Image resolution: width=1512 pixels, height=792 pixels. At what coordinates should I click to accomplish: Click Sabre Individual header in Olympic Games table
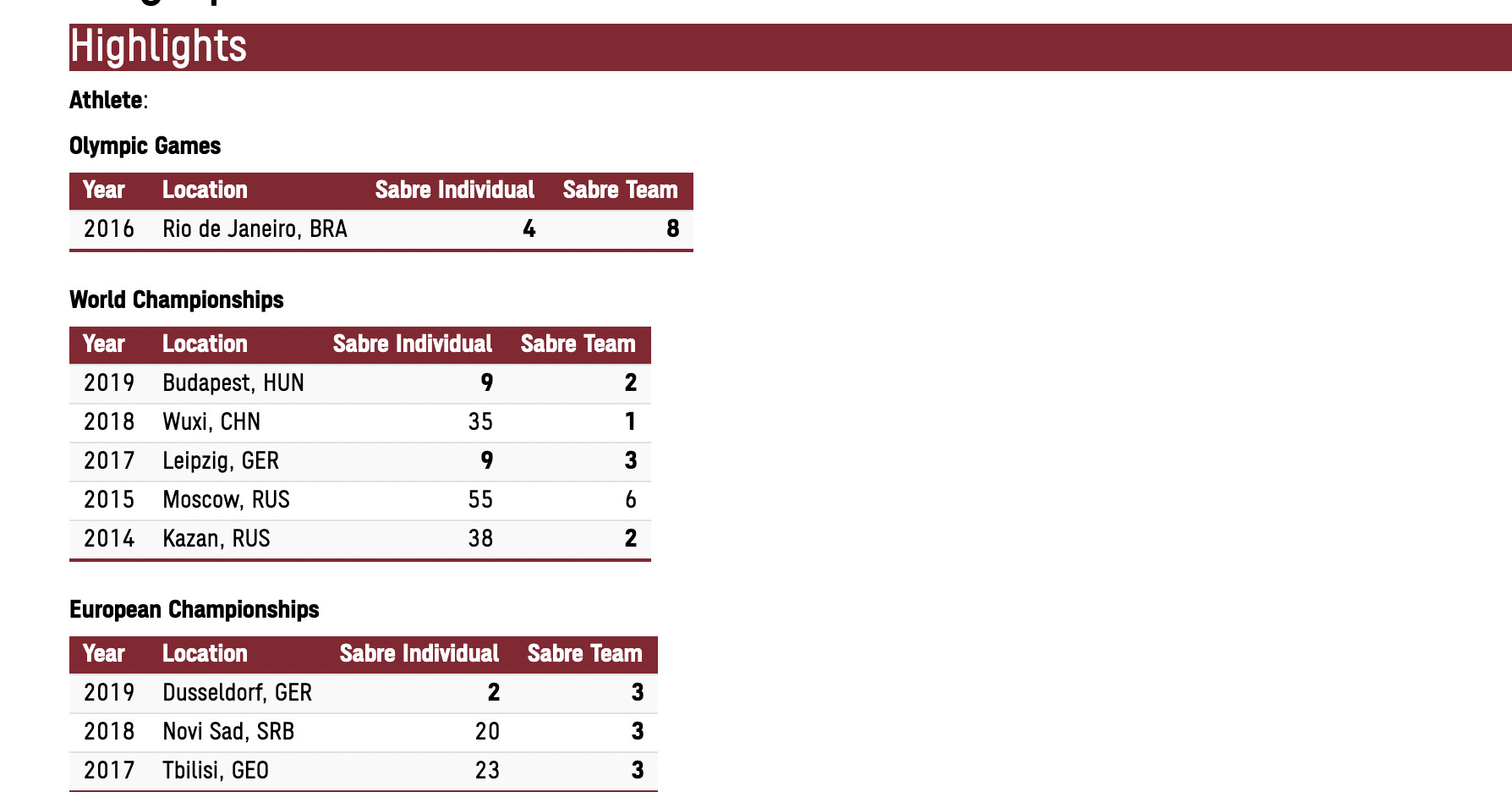coord(454,190)
